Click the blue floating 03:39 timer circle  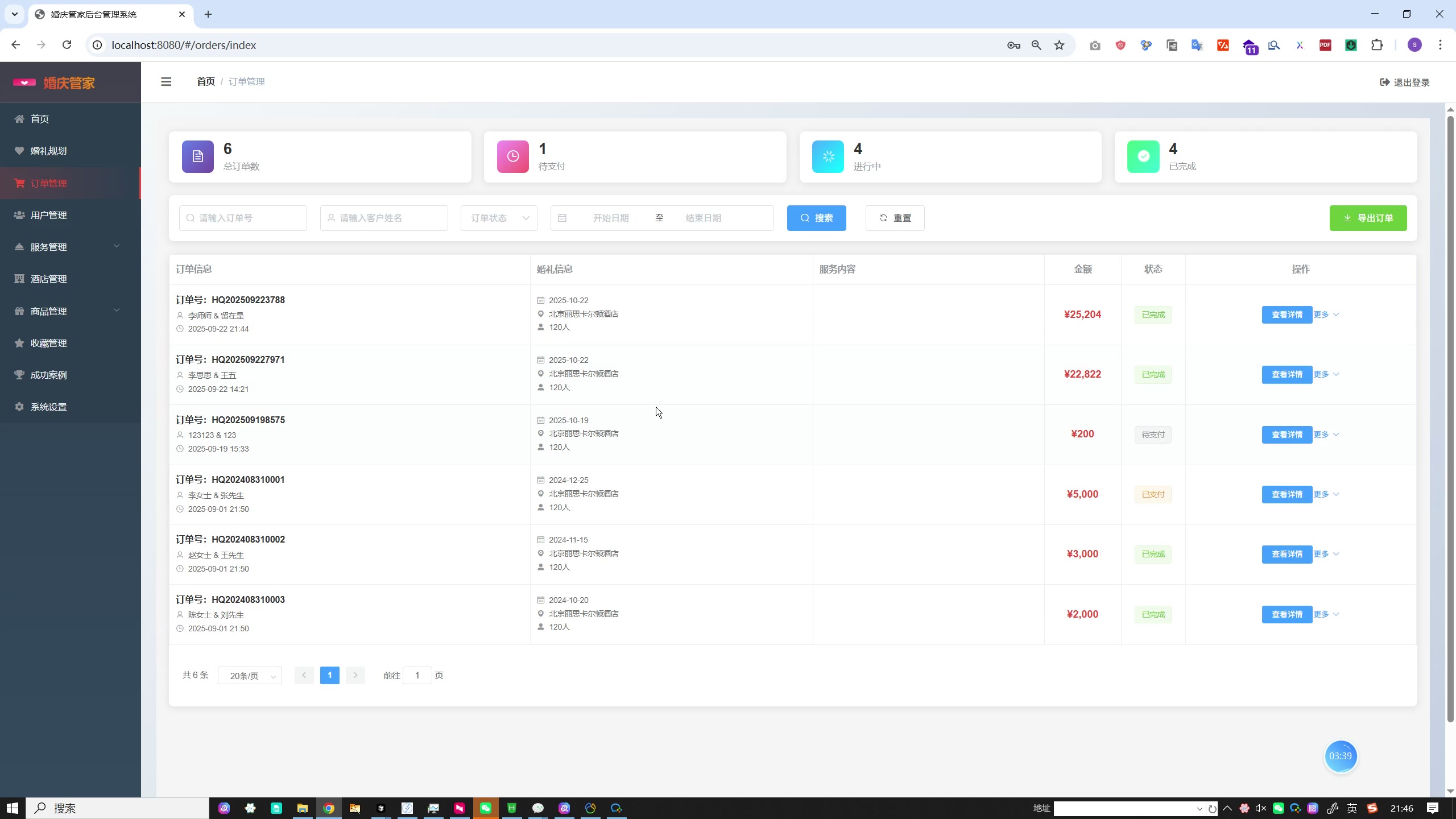1340,756
